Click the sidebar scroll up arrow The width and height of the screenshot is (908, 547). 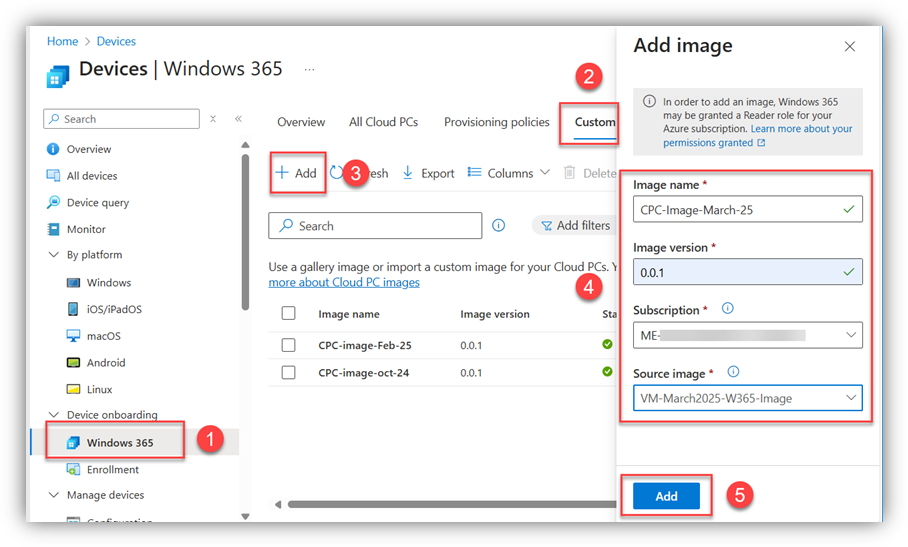click(x=246, y=145)
